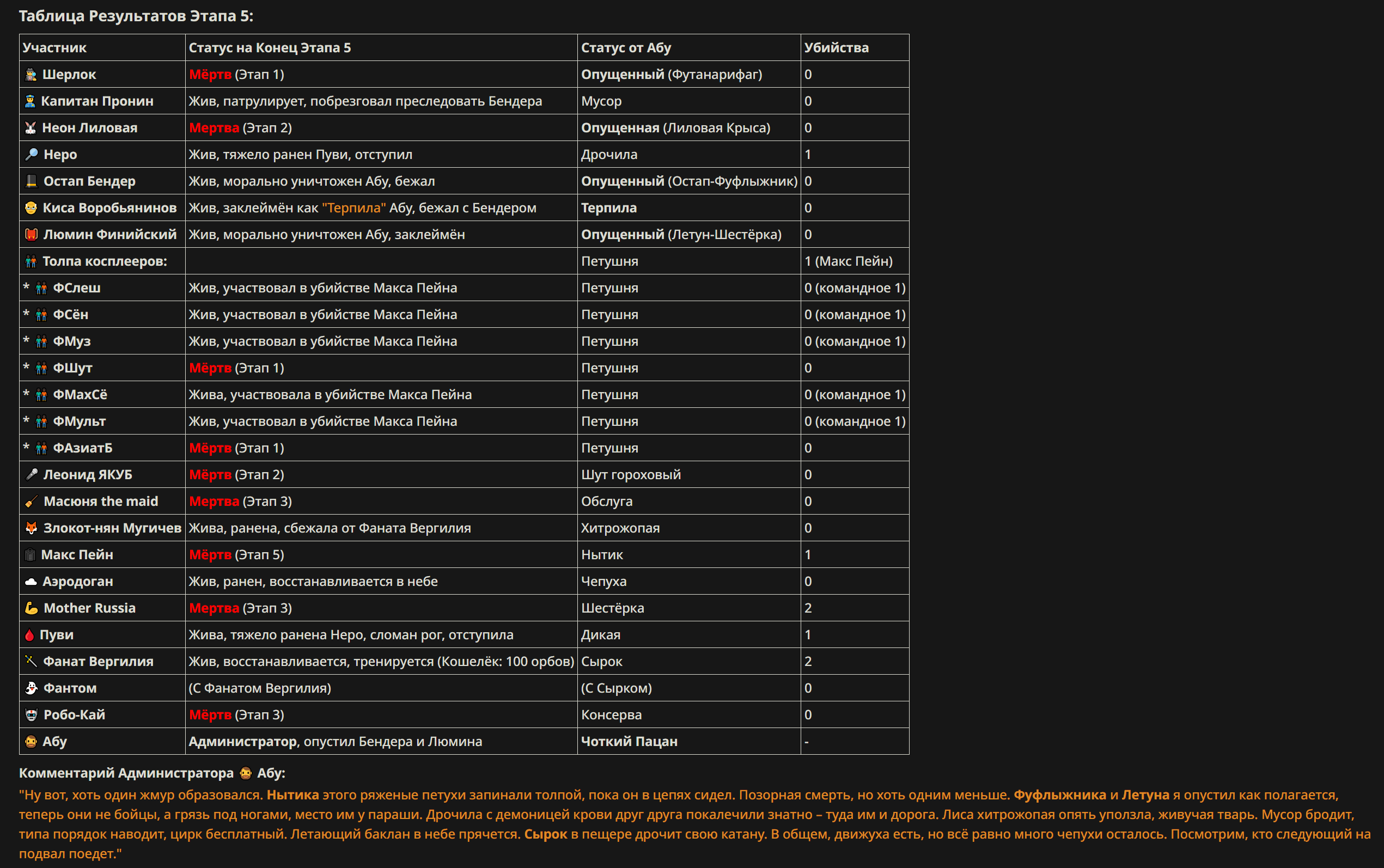Click the monkey emoji in the Абу table row
The width and height of the screenshot is (1384, 868).
(x=31, y=742)
